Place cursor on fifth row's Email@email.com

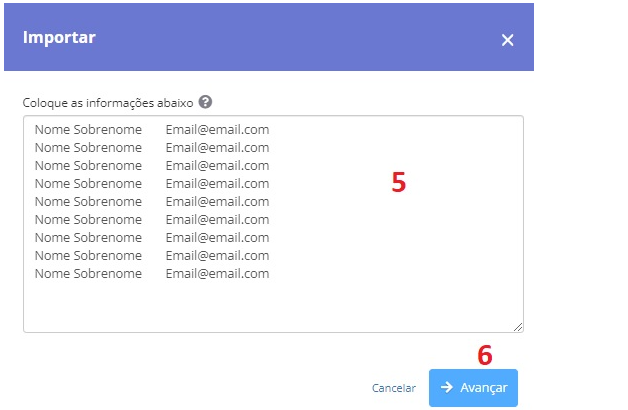tap(217, 202)
